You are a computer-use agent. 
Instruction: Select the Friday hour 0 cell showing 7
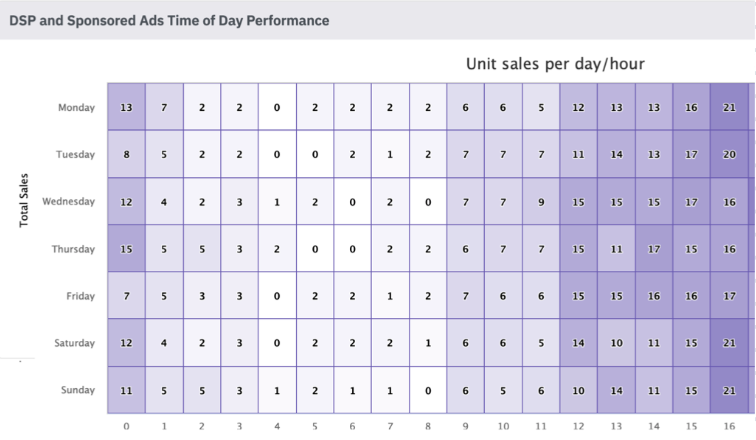(x=126, y=295)
